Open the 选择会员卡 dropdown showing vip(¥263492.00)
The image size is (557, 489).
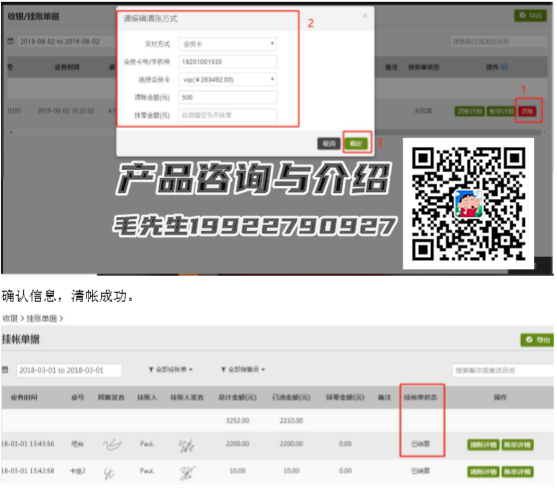[x=228, y=80]
